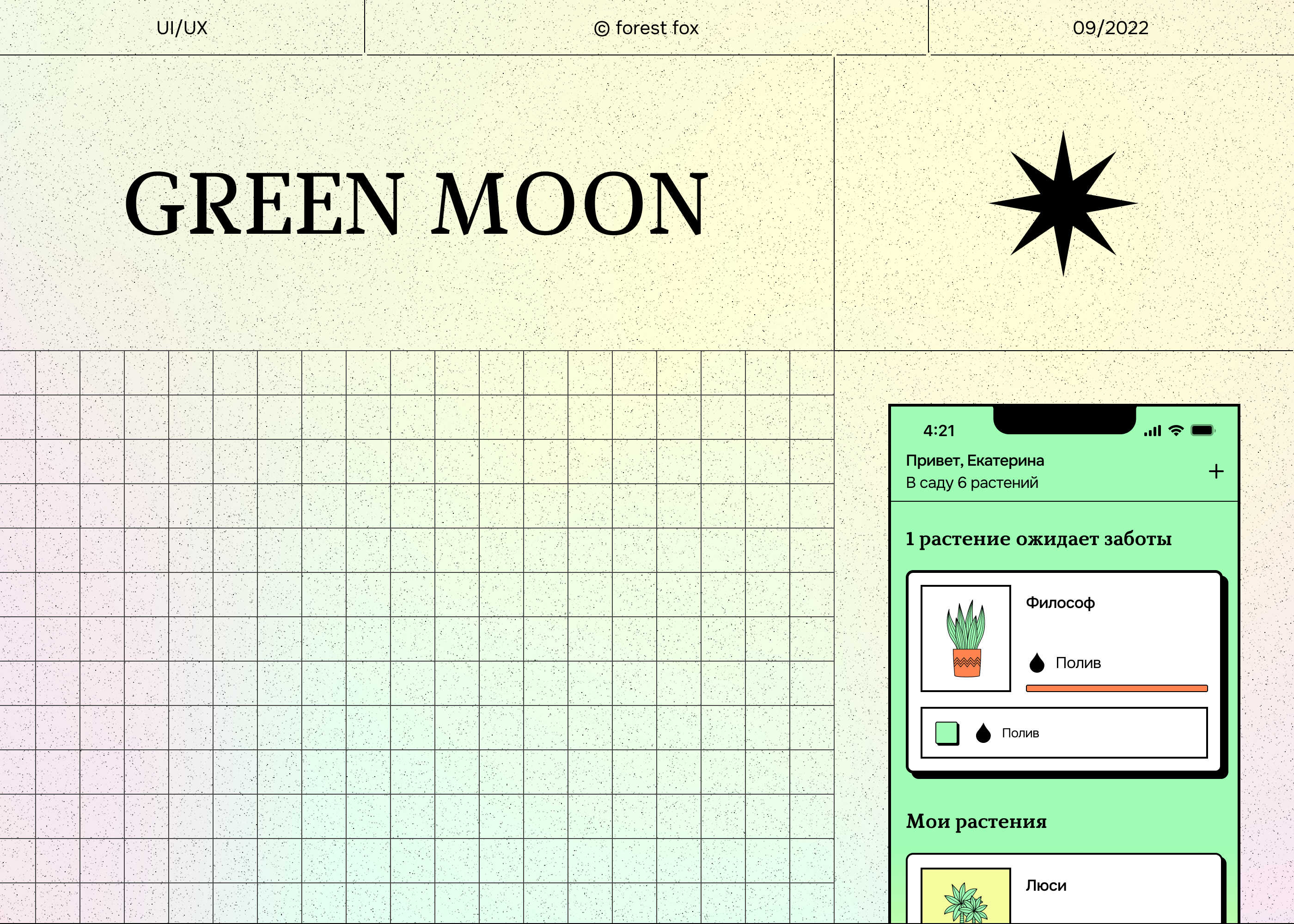Check the green Полив task checkbox
Image resolution: width=1294 pixels, height=924 pixels.
point(947,733)
